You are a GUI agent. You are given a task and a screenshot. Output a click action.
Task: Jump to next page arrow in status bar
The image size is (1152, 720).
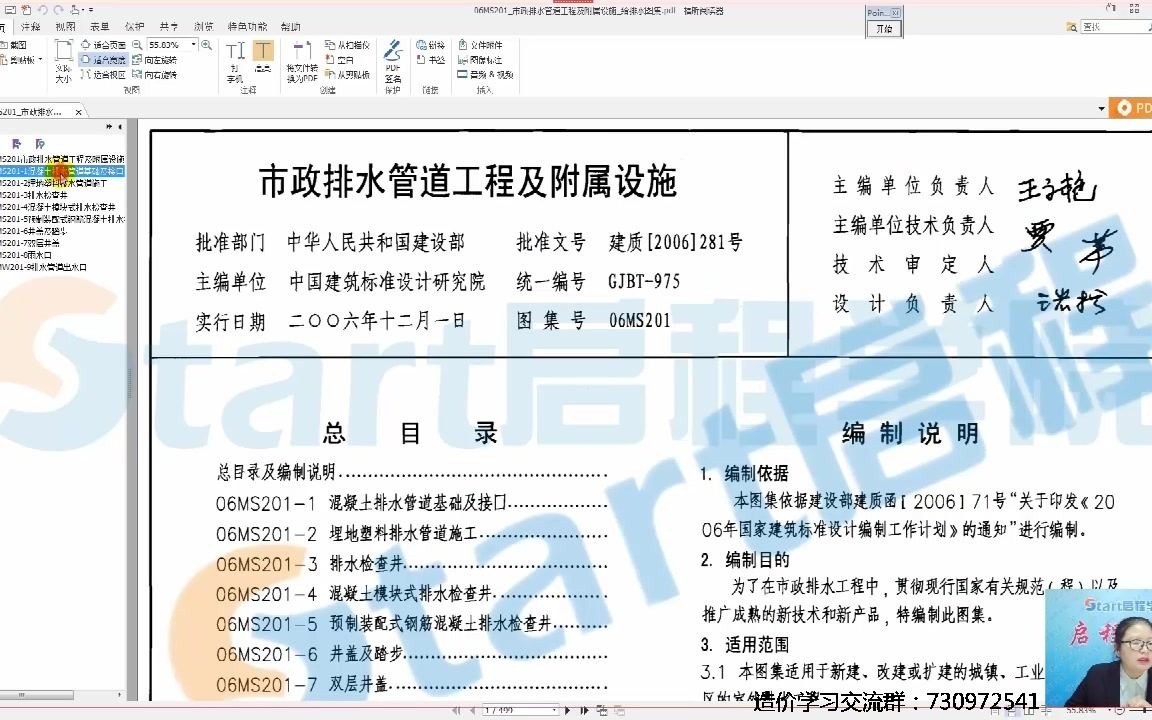(568, 710)
